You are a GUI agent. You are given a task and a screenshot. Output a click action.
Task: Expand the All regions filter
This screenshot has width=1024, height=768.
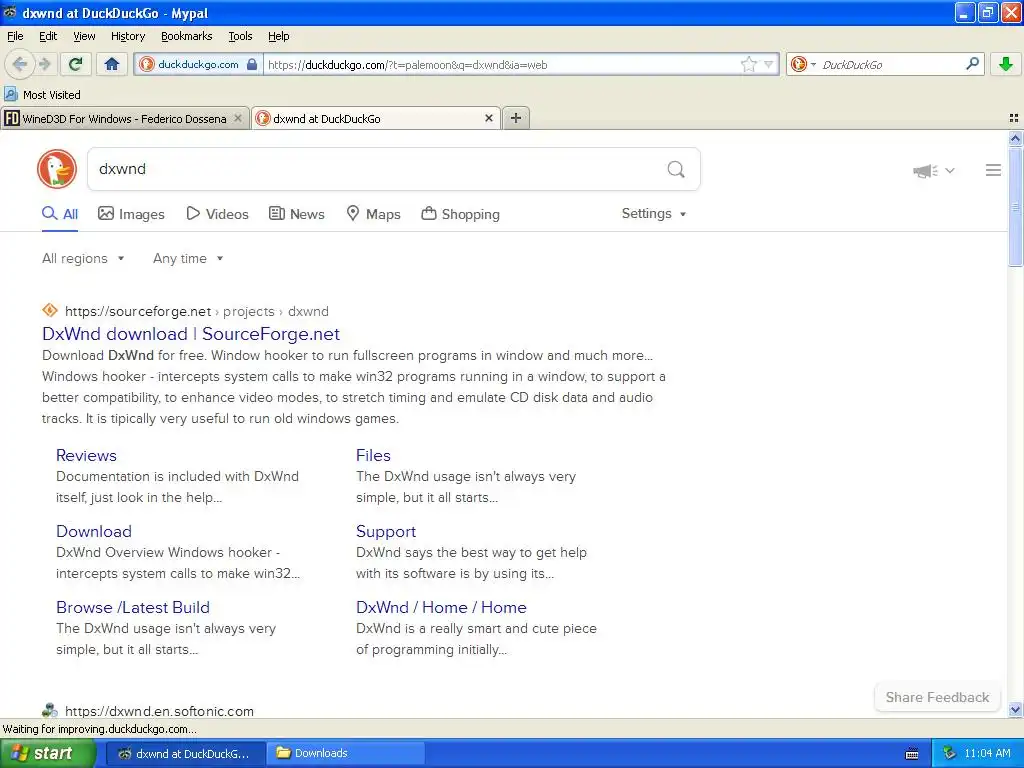83,259
